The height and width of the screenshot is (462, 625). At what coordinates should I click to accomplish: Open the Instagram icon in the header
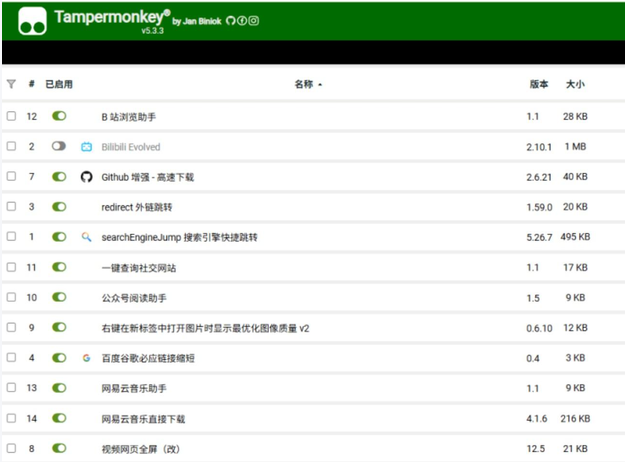[x=254, y=21]
